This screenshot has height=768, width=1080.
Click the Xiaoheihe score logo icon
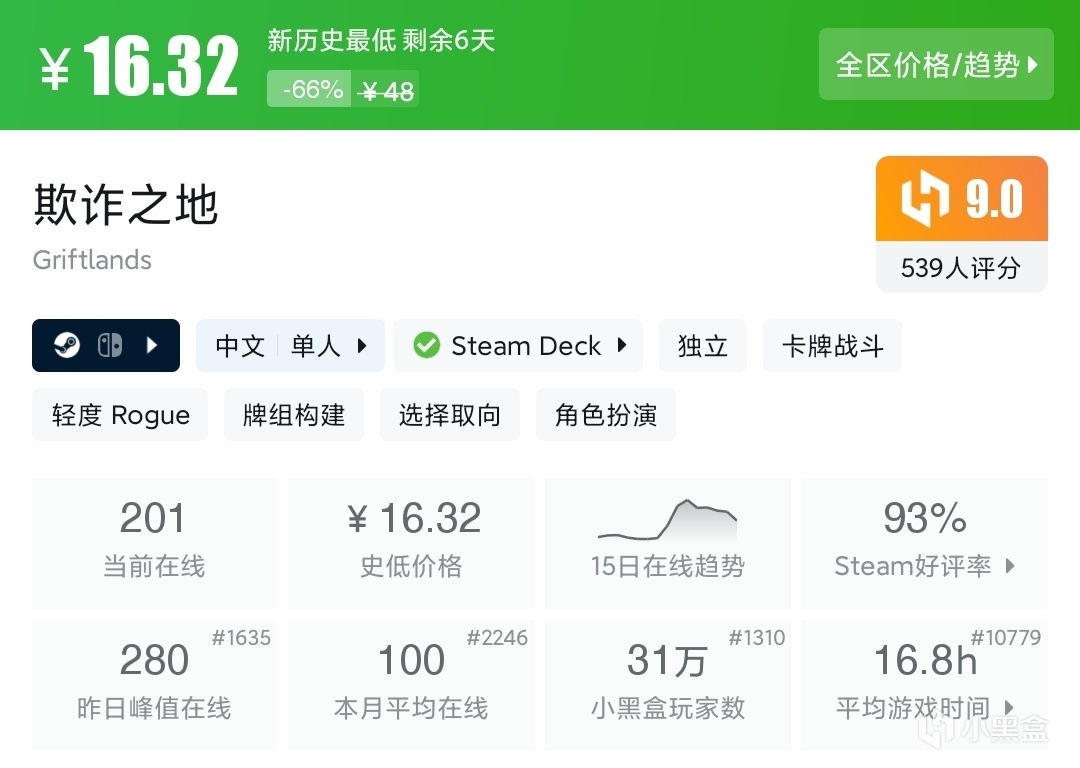(x=924, y=199)
